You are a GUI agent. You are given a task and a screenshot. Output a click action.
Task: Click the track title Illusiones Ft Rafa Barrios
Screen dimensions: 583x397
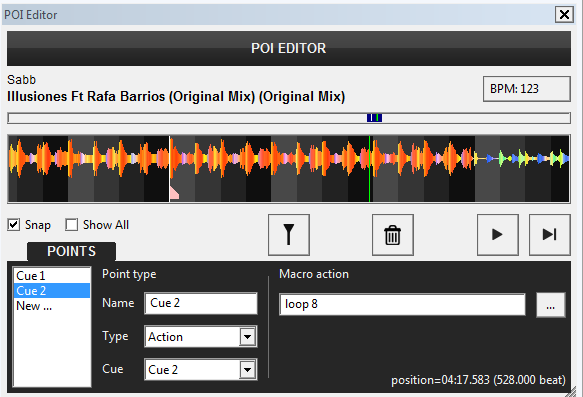pos(176,97)
